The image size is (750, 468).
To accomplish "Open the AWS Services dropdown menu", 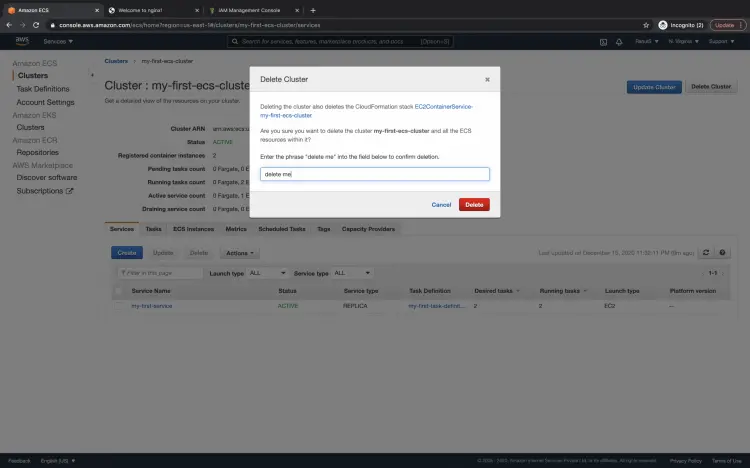I will [x=58, y=42].
